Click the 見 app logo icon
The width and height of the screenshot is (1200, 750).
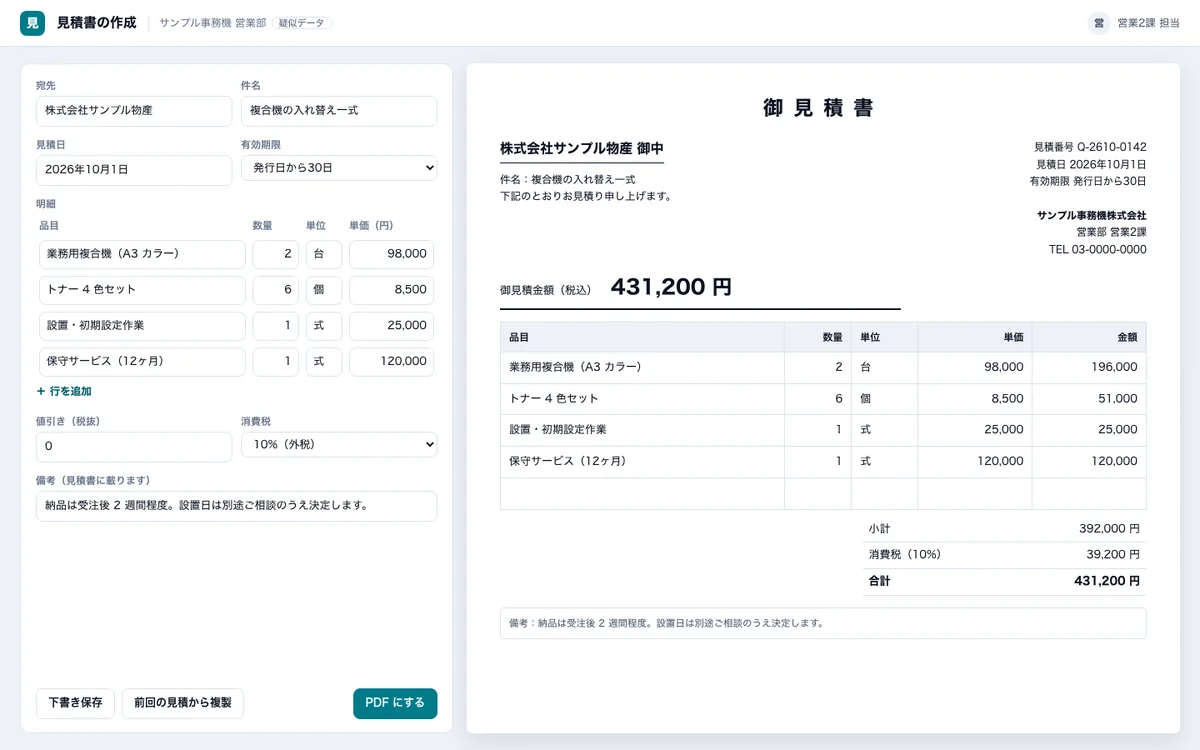coord(32,23)
